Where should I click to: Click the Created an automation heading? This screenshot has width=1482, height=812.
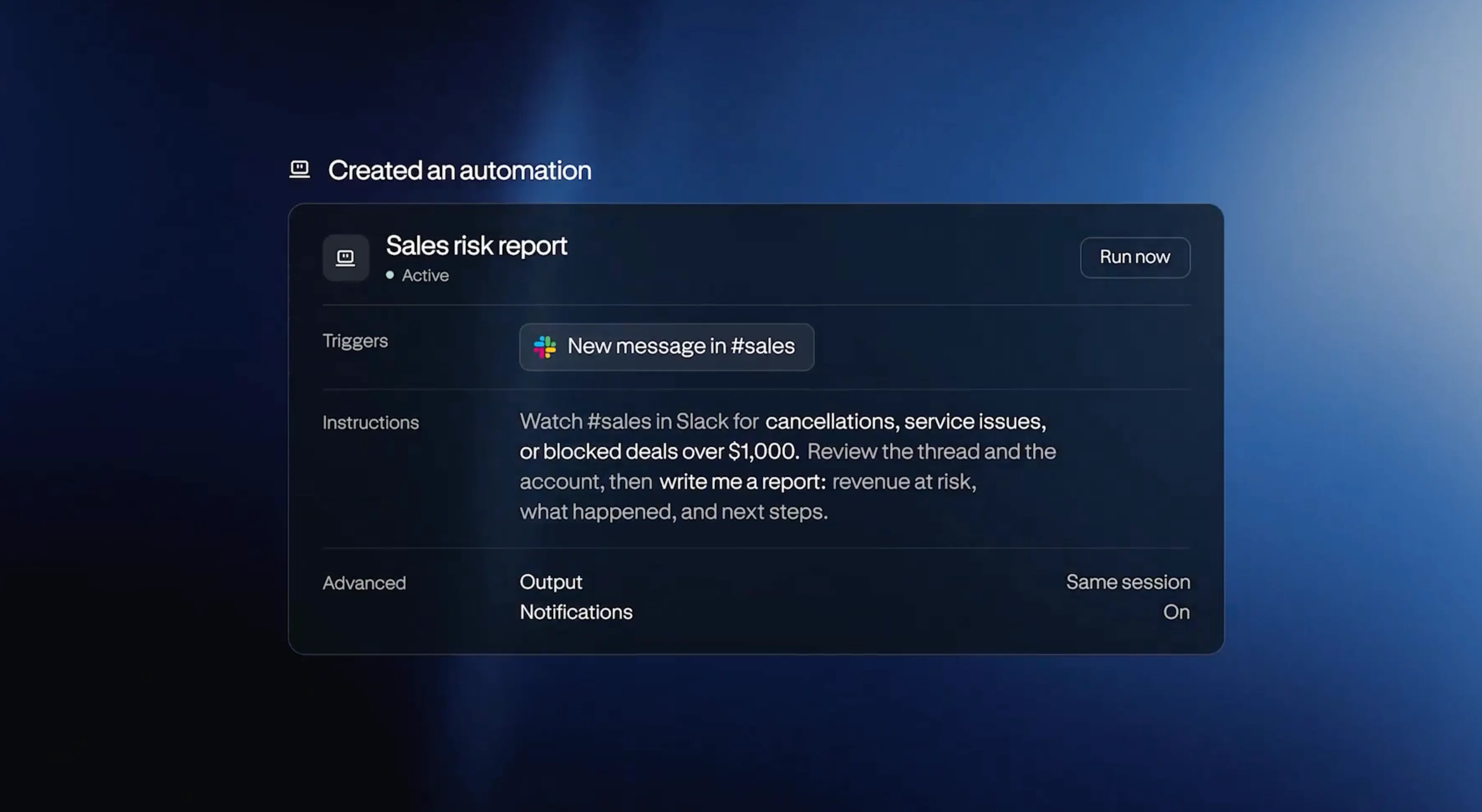pyautogui.click(x=460, y=170)
